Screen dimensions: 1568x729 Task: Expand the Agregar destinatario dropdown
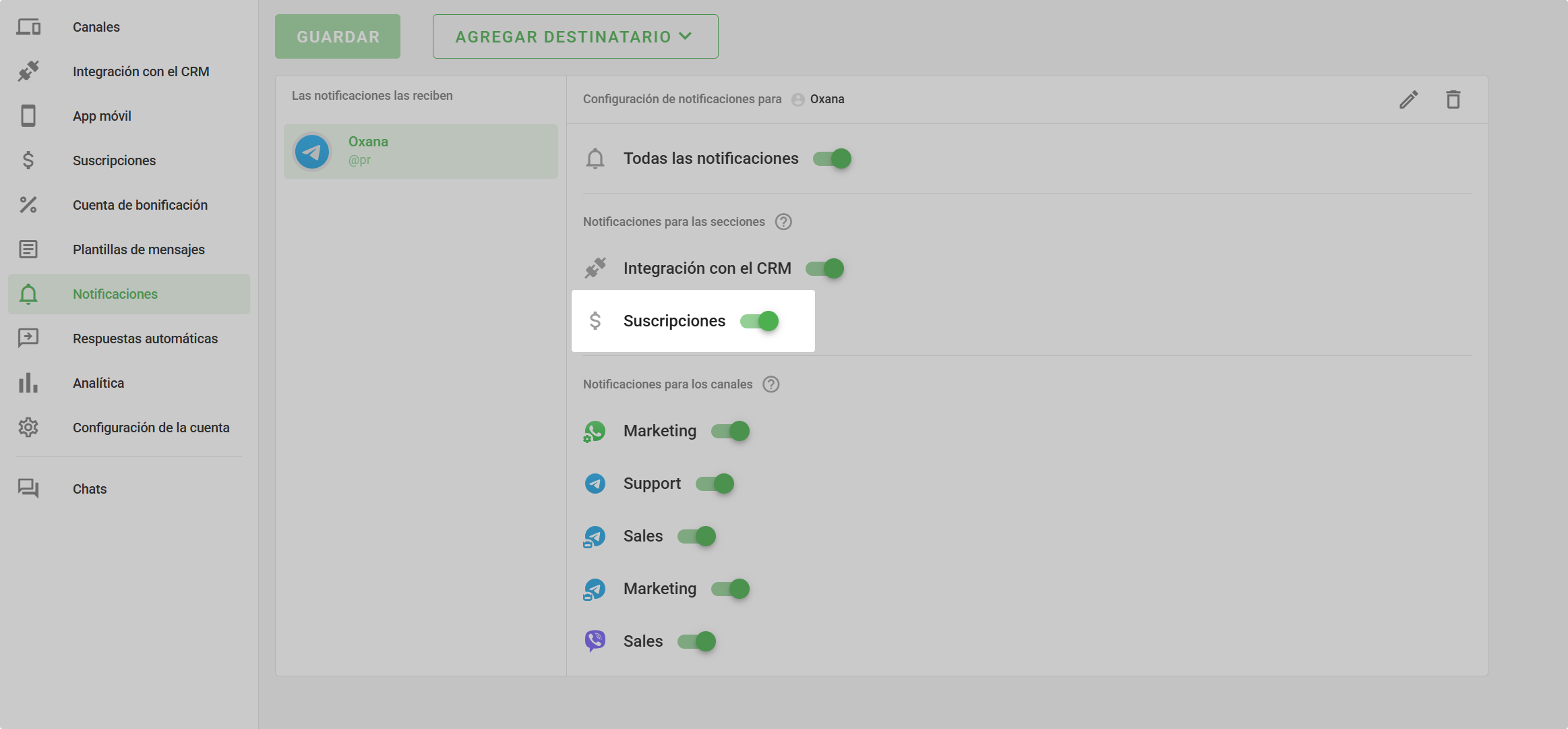[576, 36]
